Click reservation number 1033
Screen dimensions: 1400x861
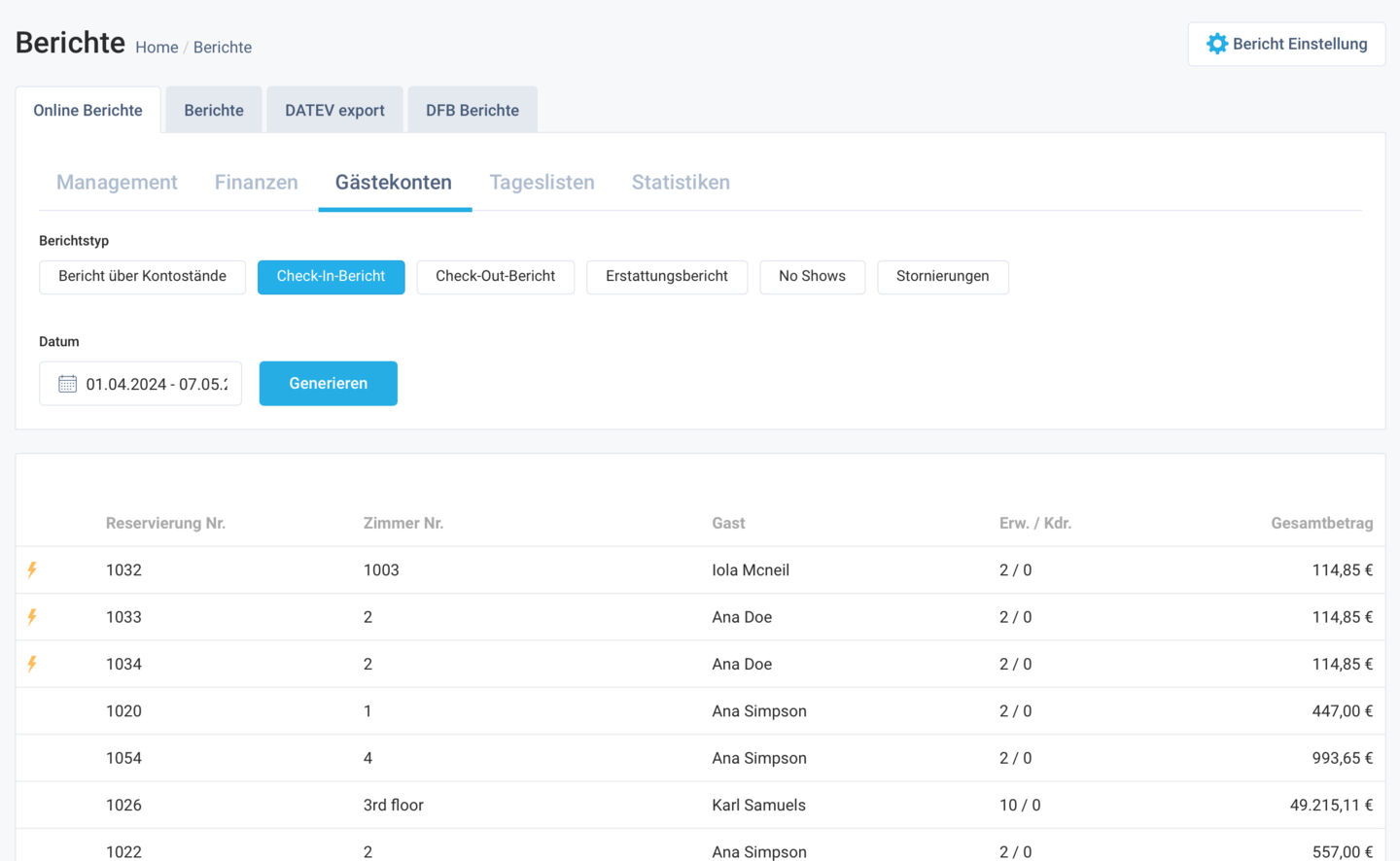pos(123,617)
